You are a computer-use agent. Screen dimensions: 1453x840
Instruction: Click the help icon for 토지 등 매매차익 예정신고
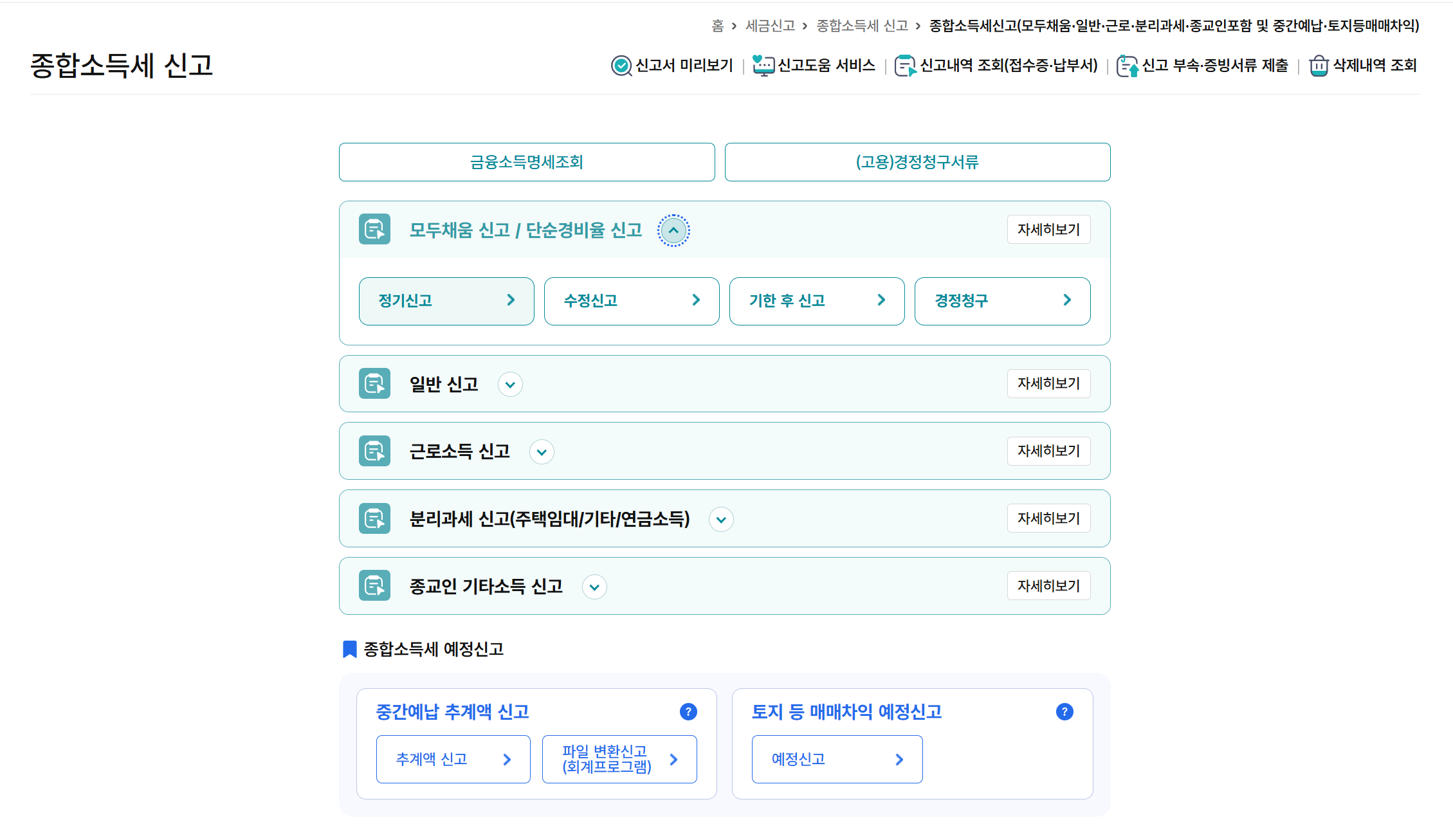point(1065,711)
